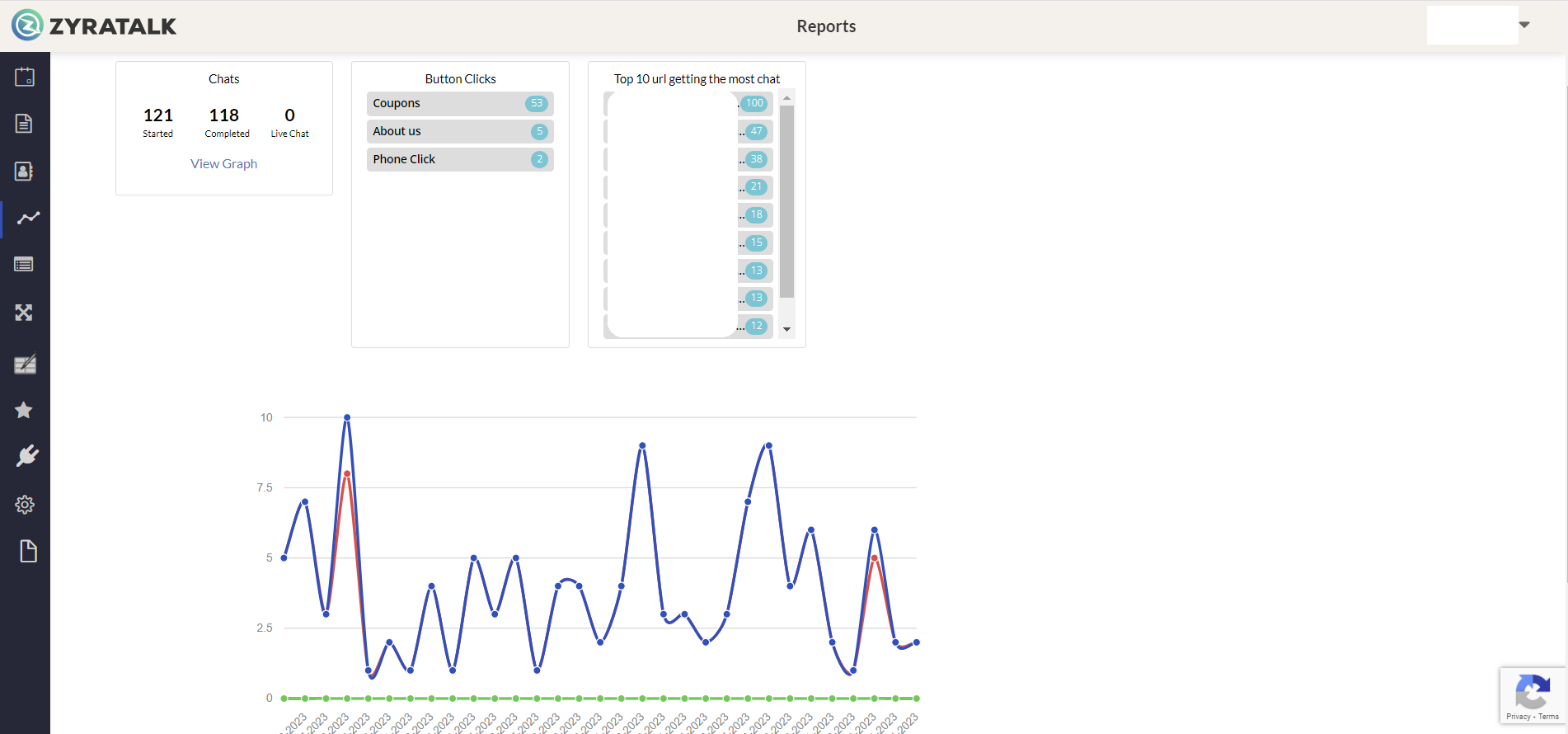
Task: Click the View Graph link
Action: (224, 163)
